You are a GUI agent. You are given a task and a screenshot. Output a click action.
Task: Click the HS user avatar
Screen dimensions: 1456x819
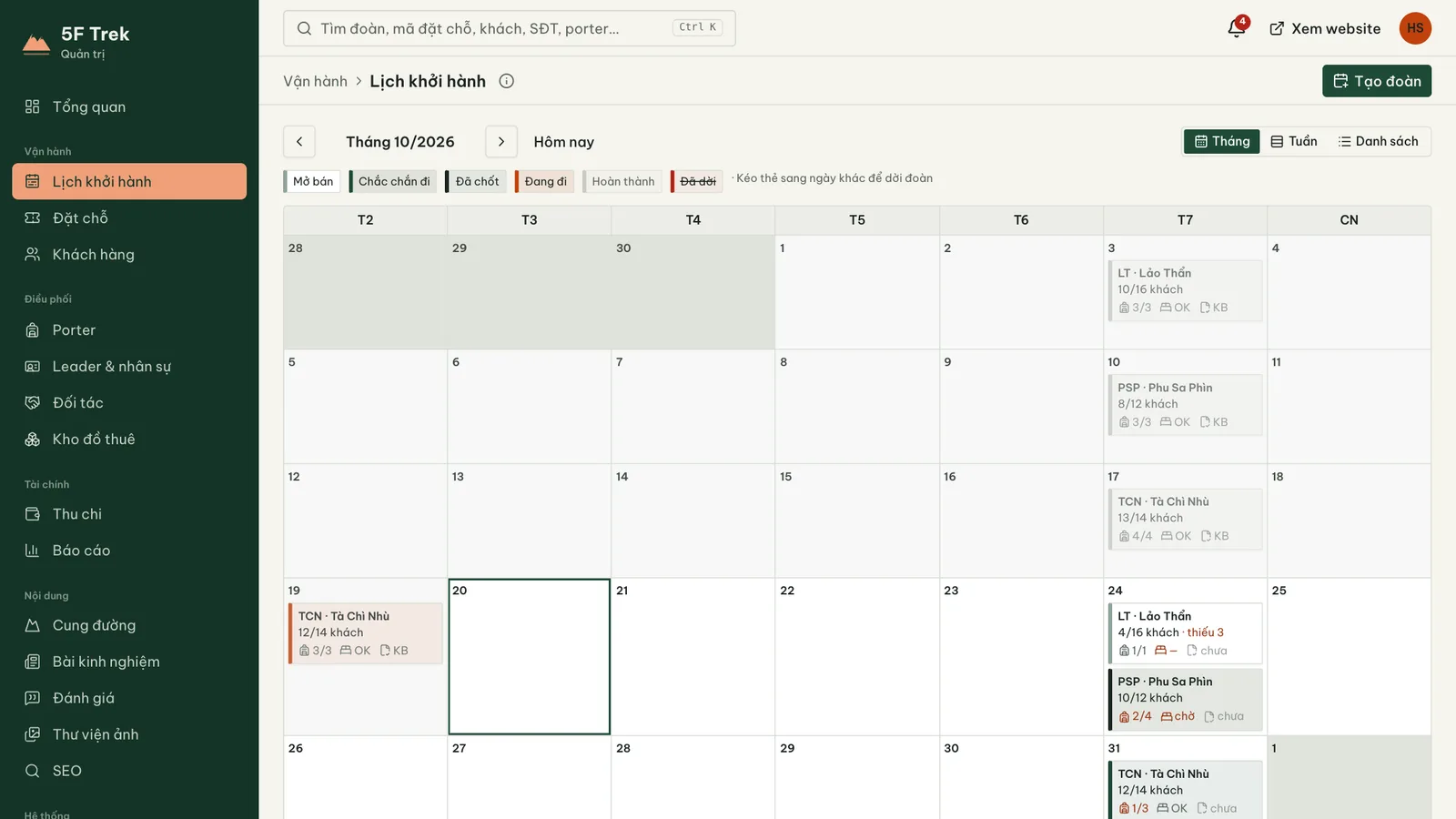(x=1415, y=28)
